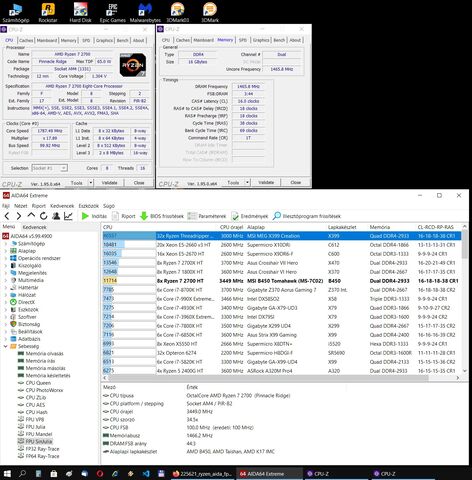Expand the Megjelenítés tree node
Screen dimensions: 472x480
click(5, 273)
